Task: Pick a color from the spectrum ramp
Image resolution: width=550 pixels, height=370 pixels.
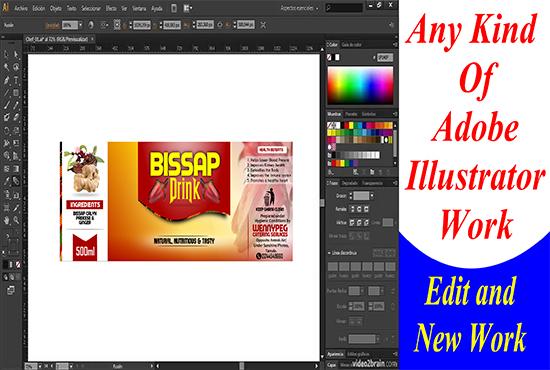Action: [x=360, y=86]
